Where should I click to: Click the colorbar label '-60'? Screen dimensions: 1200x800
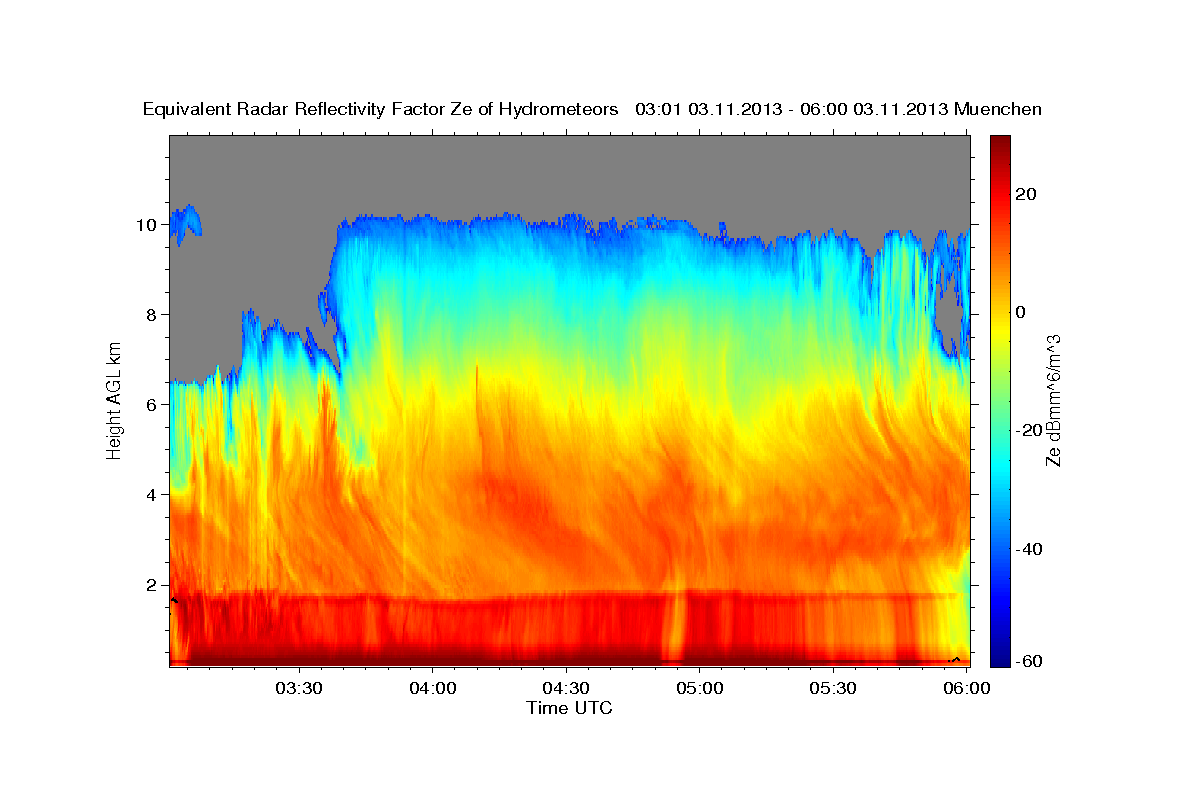1029,661
